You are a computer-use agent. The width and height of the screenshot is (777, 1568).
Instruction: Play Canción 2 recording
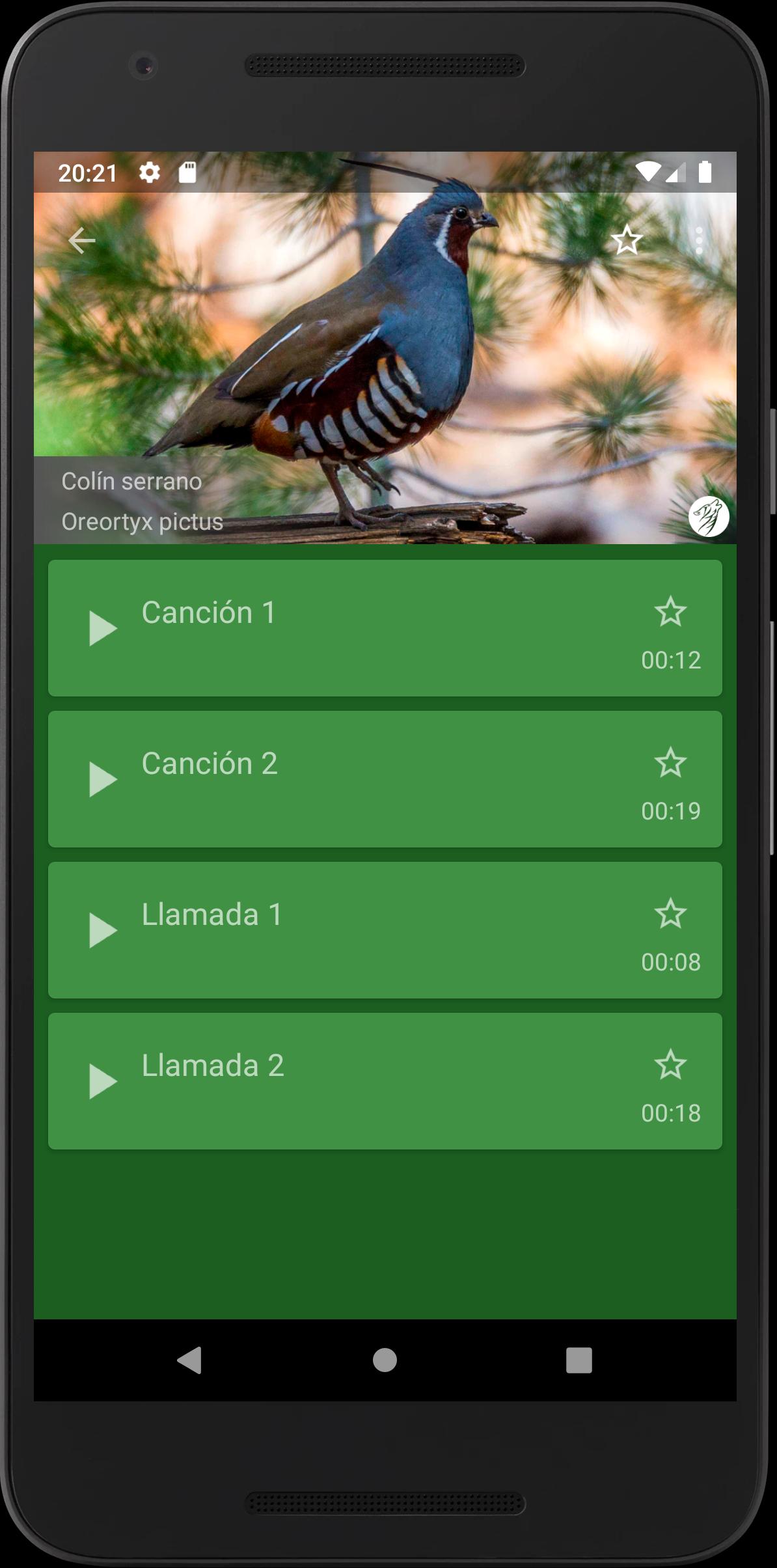coord(103,779)
